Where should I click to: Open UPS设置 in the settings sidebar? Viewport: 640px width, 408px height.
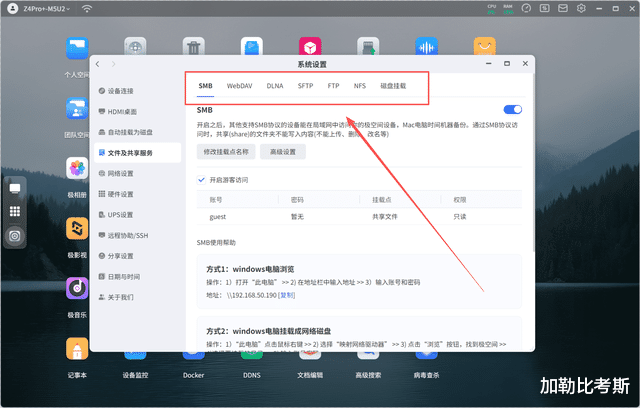pos(138,215)
